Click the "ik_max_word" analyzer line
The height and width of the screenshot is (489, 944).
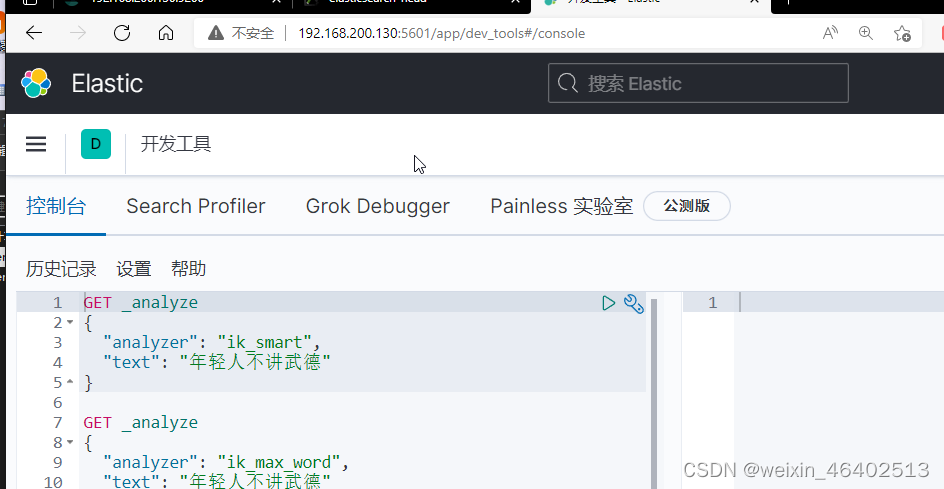click(226, 462)
